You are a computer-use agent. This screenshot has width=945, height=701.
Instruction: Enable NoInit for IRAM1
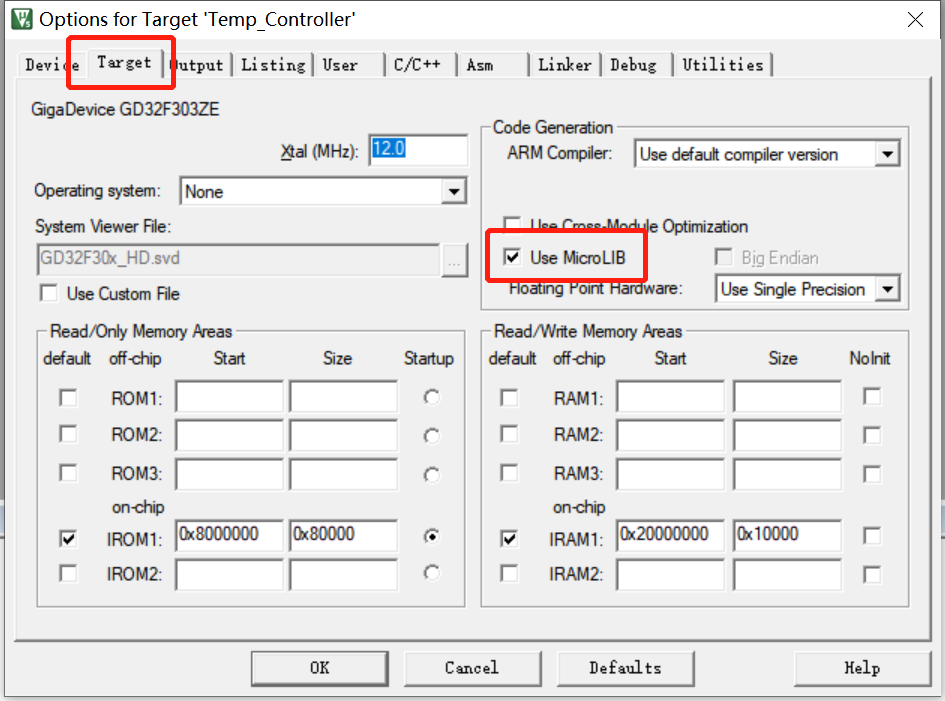pos(871,537)
